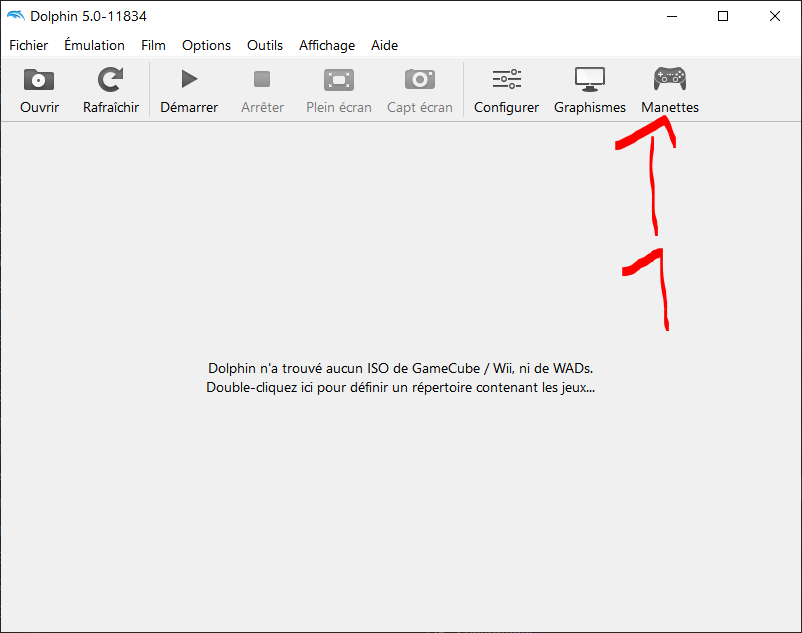Image resolution: width=802 pixels, height=633 pixels.
Task: Open the Émulation menu
Action: pyautogui.click(x=94, y=45)
